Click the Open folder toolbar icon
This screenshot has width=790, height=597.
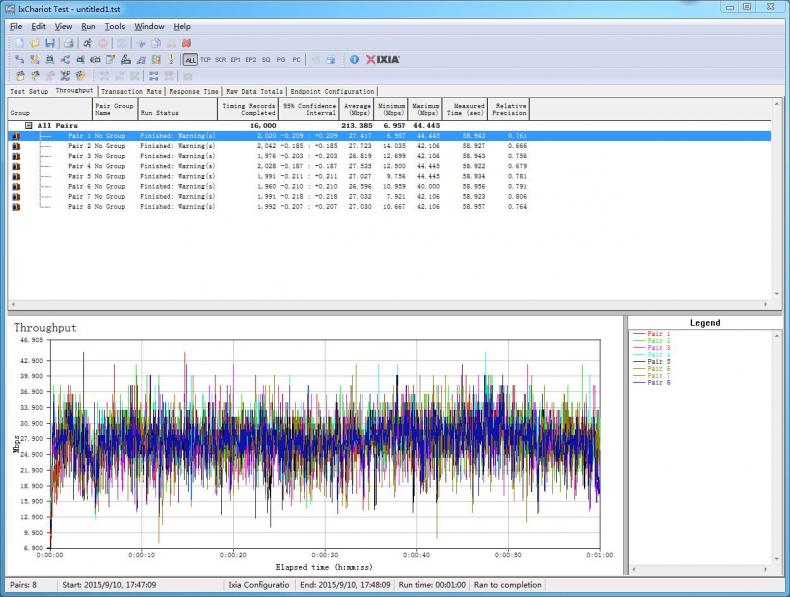[35, 43]
